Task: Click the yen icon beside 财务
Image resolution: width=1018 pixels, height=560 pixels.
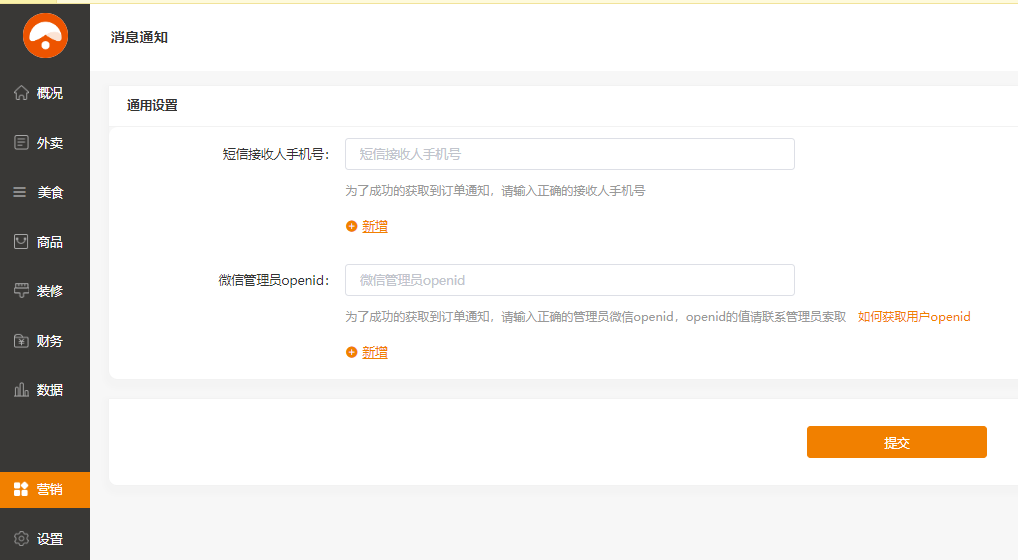Action: [21, 341]
